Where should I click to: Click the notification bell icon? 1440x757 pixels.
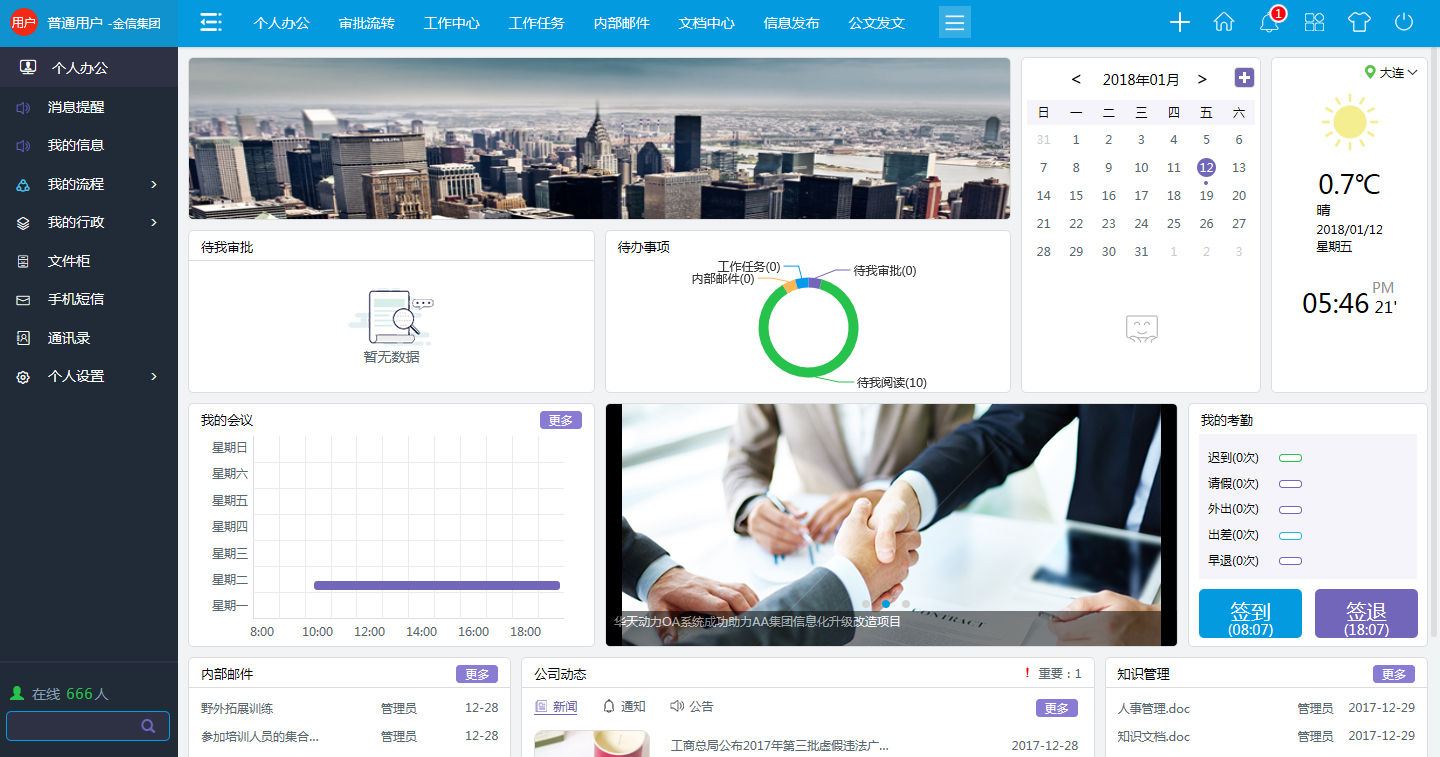(x=1269, y=23)
